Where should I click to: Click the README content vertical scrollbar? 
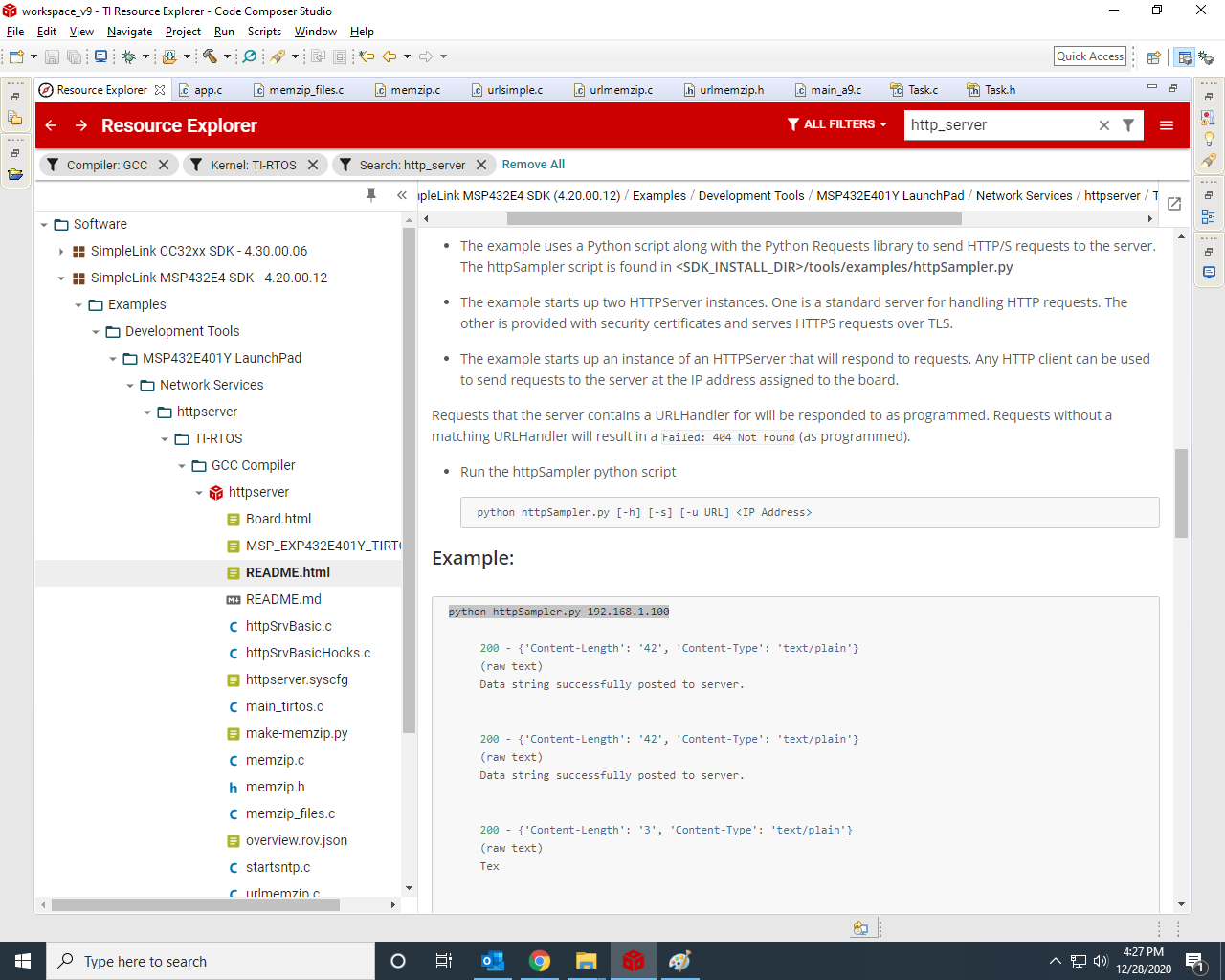(1181, 493)
